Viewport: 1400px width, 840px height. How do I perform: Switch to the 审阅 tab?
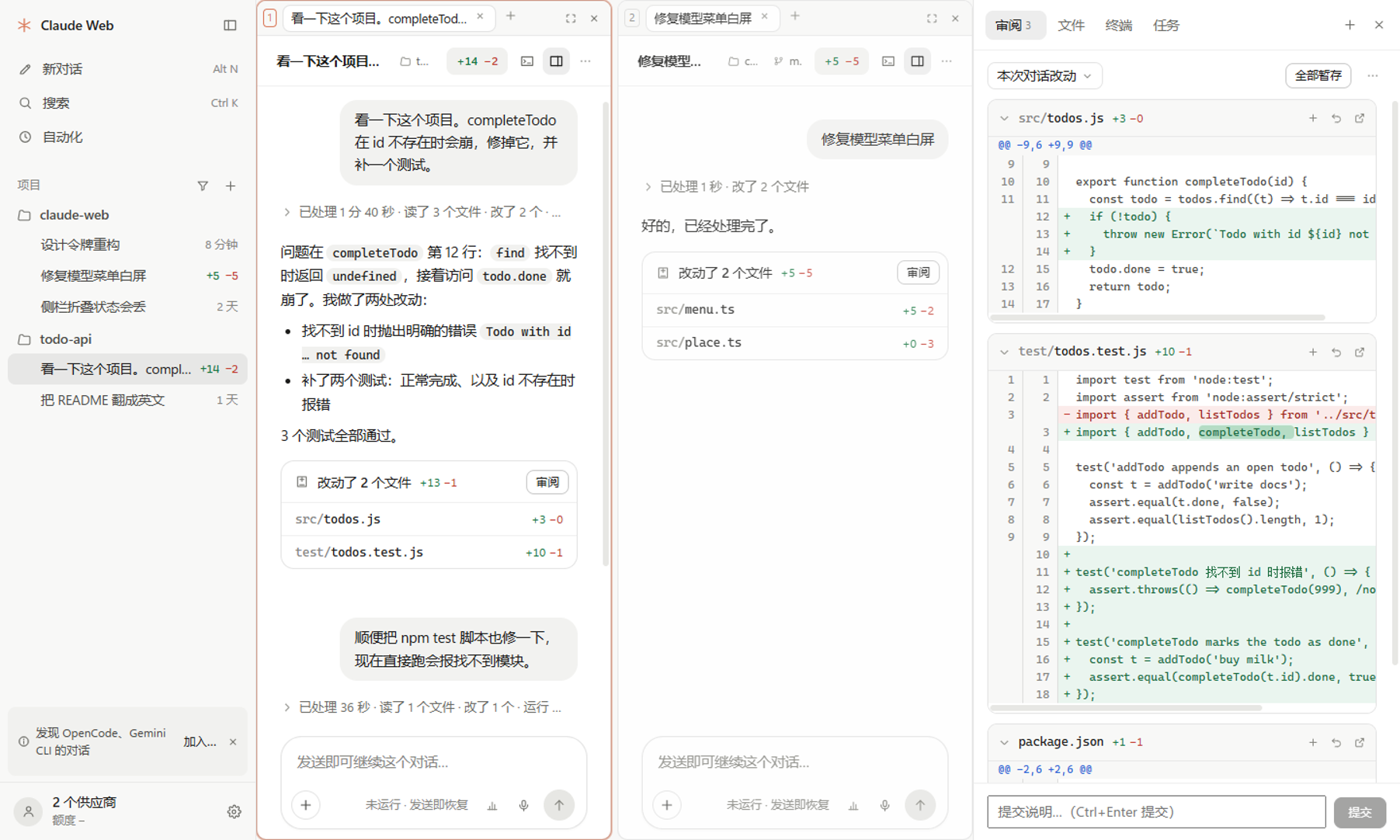pos(1015,26)
